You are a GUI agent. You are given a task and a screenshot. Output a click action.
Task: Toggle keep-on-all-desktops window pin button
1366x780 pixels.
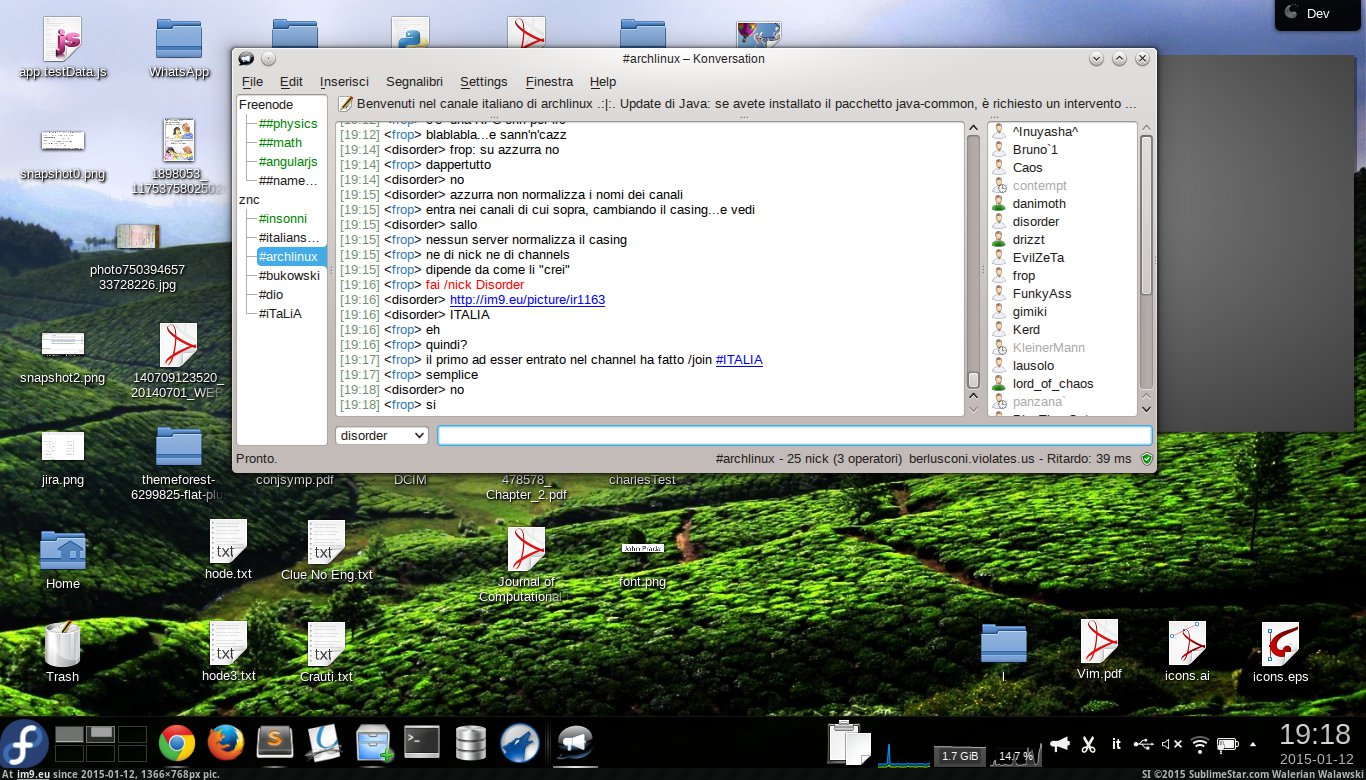268,59
